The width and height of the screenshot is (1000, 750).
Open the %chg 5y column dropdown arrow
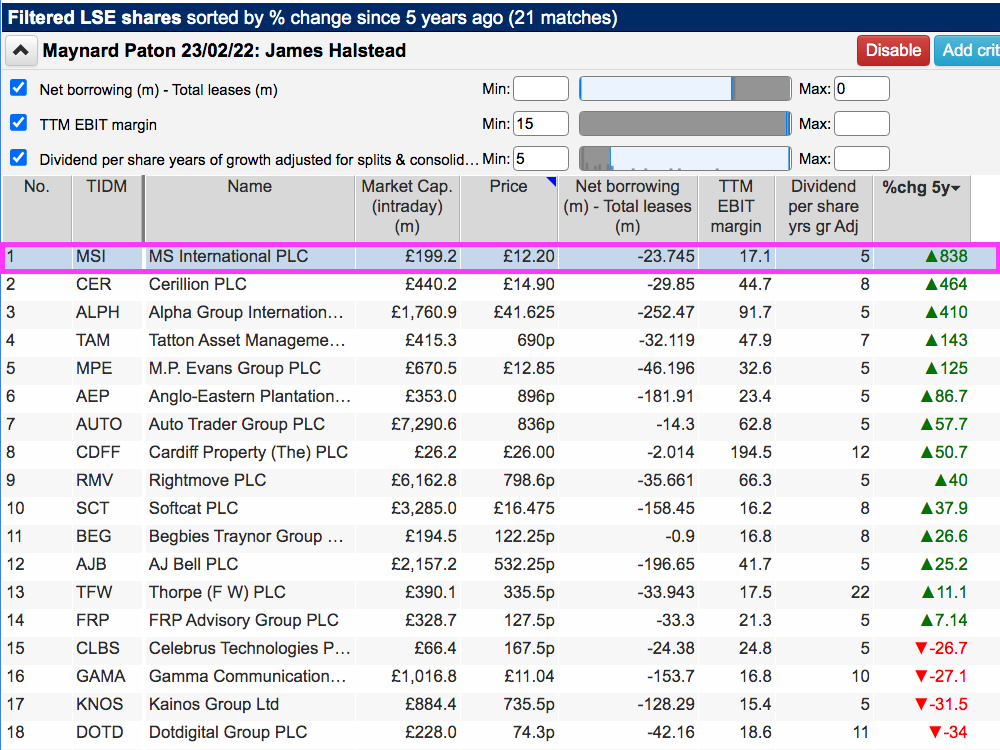(x=955, y=188)
